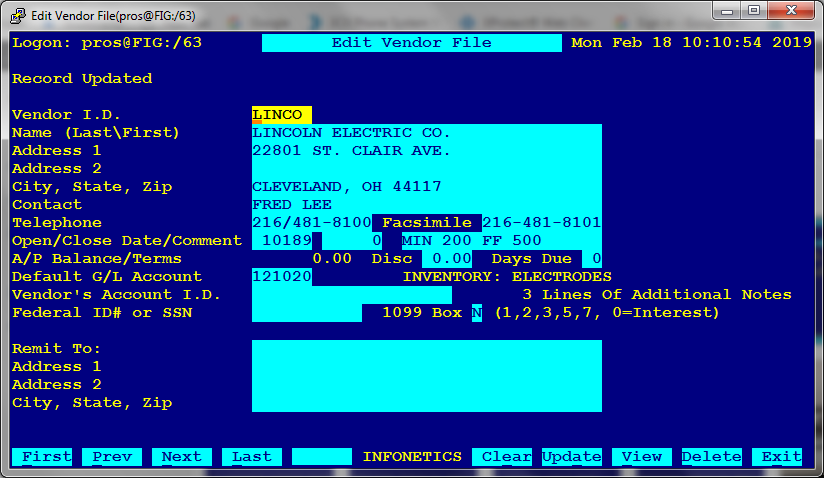Select the Vendor I.D. field LINCO
This screenshot has width=824, height=478.
click(282, 115)
